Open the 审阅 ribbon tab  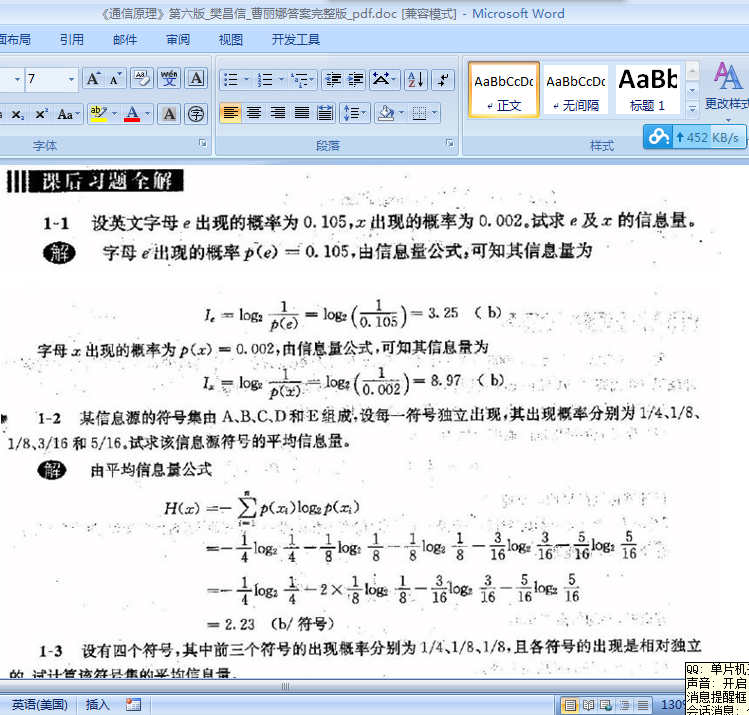coord(178,39)
